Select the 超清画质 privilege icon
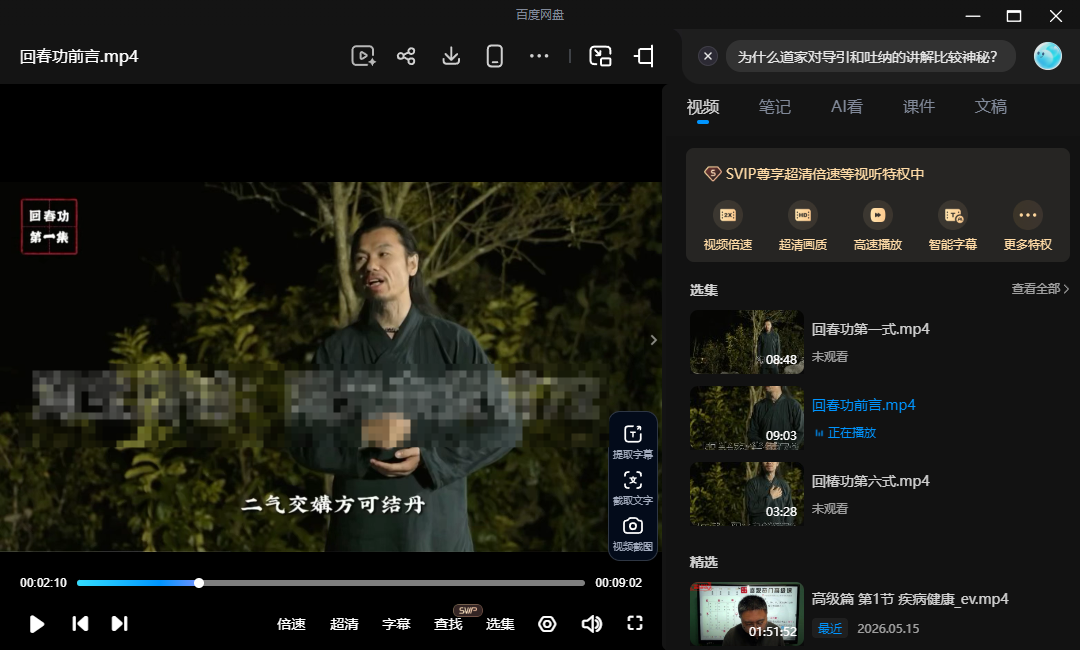The height and width of the screenshot is (650, 1080). coord(802,215)
